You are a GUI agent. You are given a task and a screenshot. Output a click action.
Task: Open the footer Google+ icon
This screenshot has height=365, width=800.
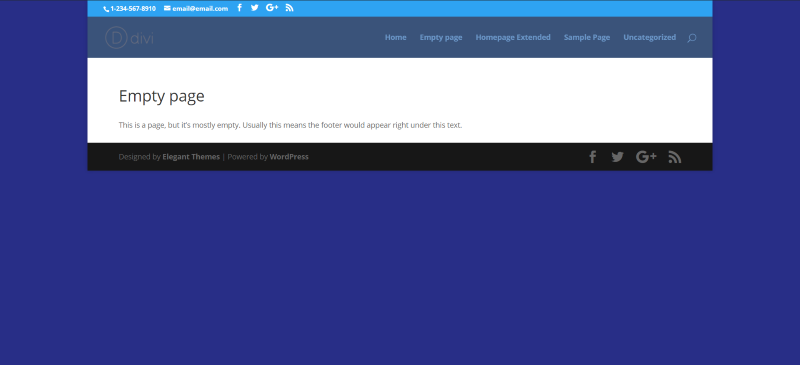646,157
